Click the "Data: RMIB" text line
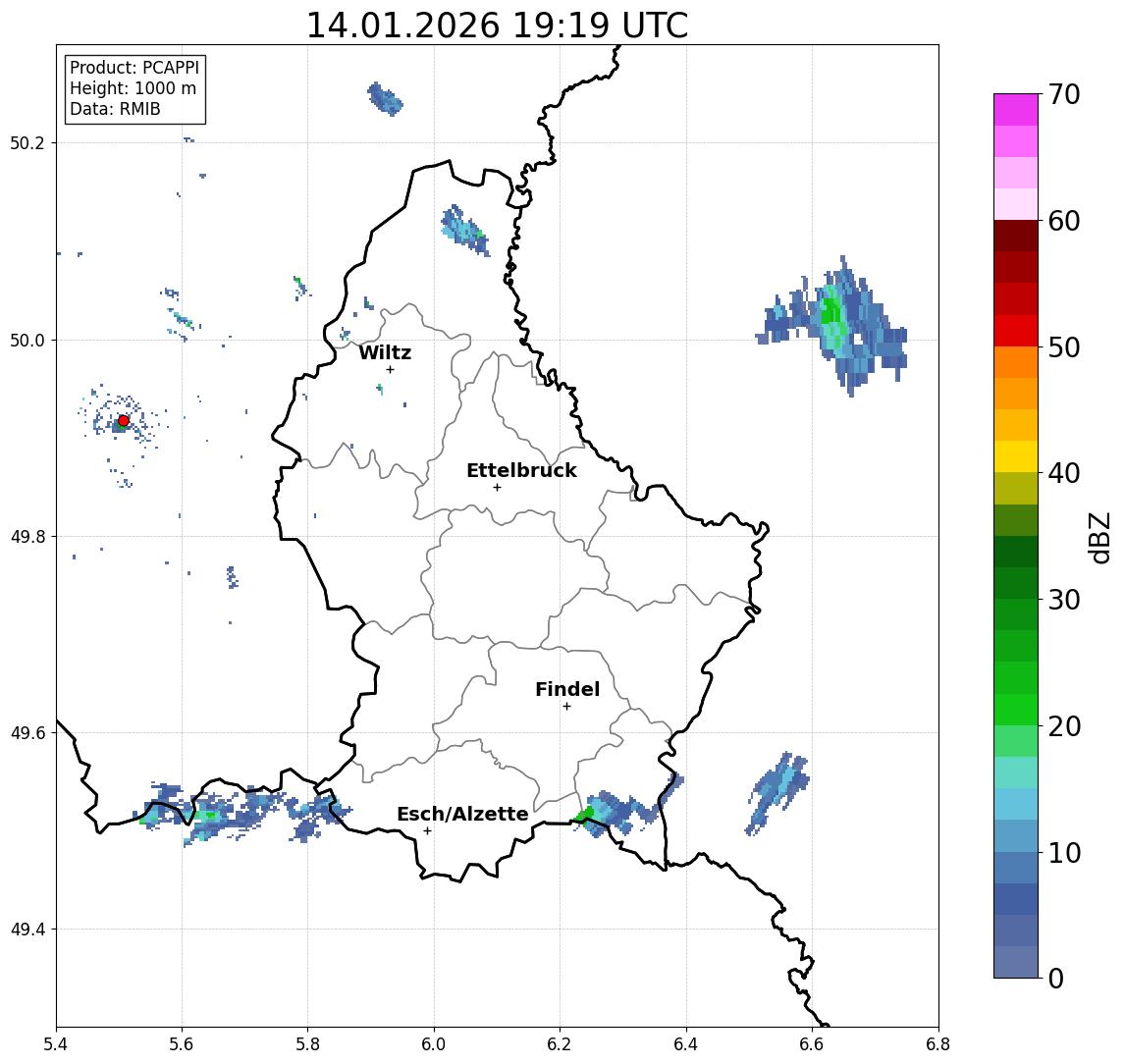Image resolution: width=1124 pixels, height=1064 pixels. coord(115,109)
